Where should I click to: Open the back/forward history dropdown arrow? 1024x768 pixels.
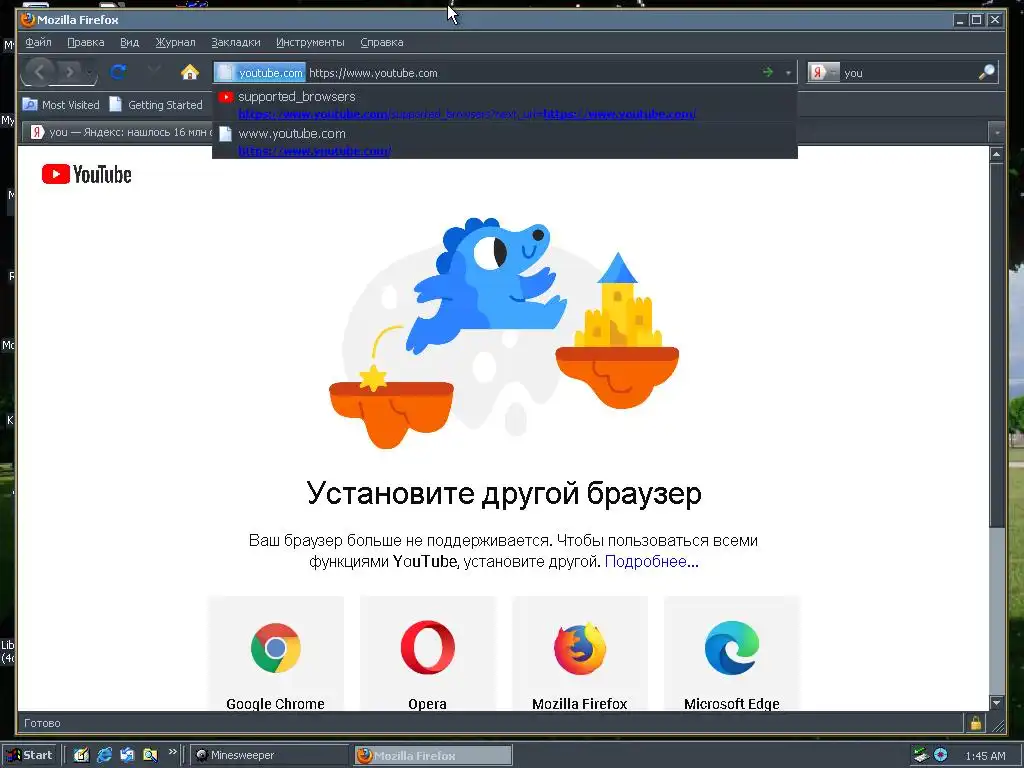coord(89,72)
